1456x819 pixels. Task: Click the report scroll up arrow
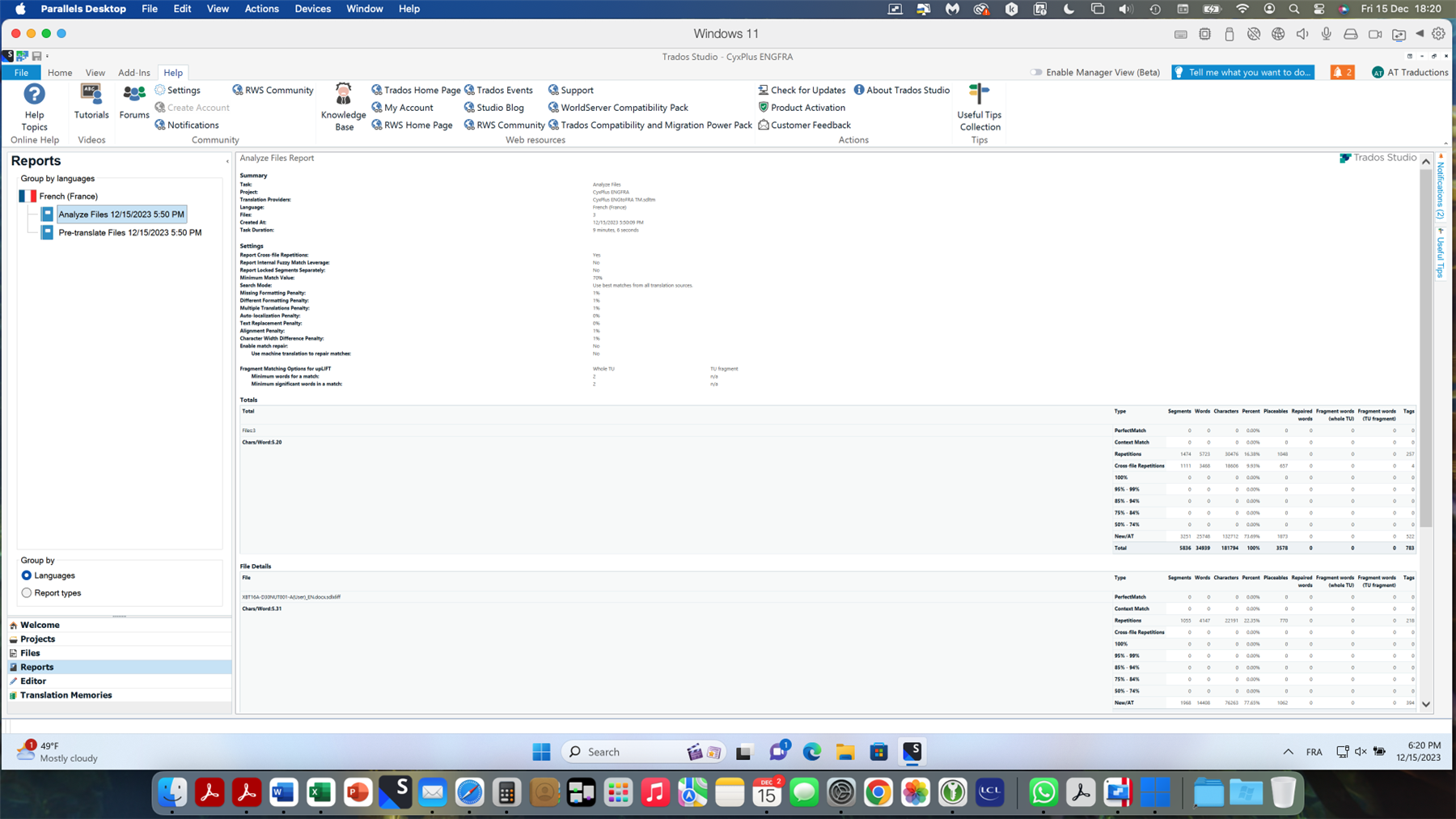pos(1426,162)
